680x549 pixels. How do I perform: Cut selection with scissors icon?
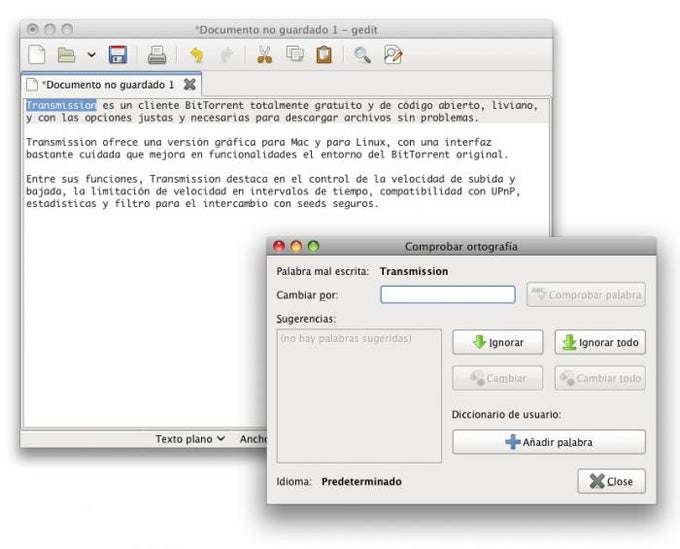265,55
